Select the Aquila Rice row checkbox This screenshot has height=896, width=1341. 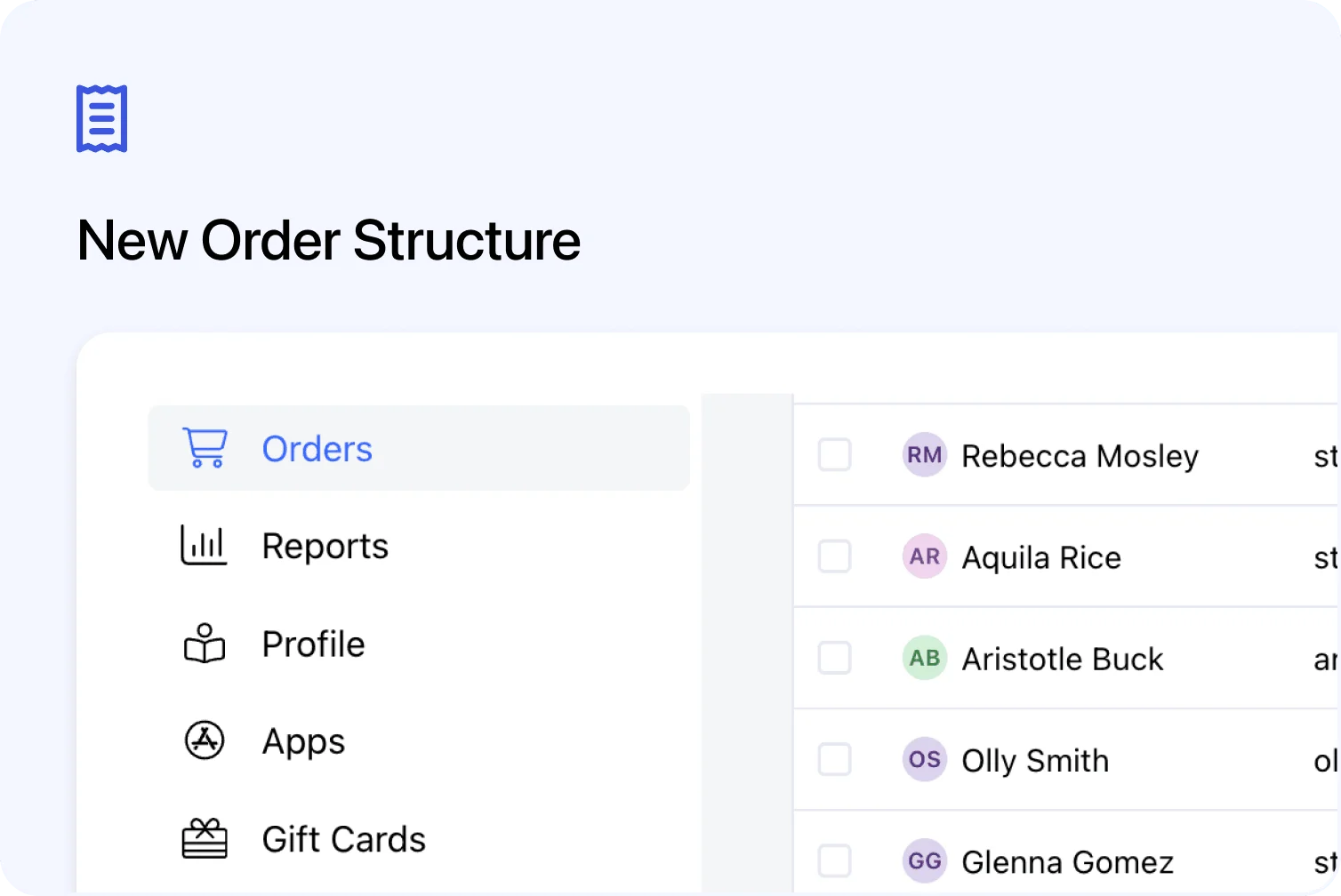[835, 556]
